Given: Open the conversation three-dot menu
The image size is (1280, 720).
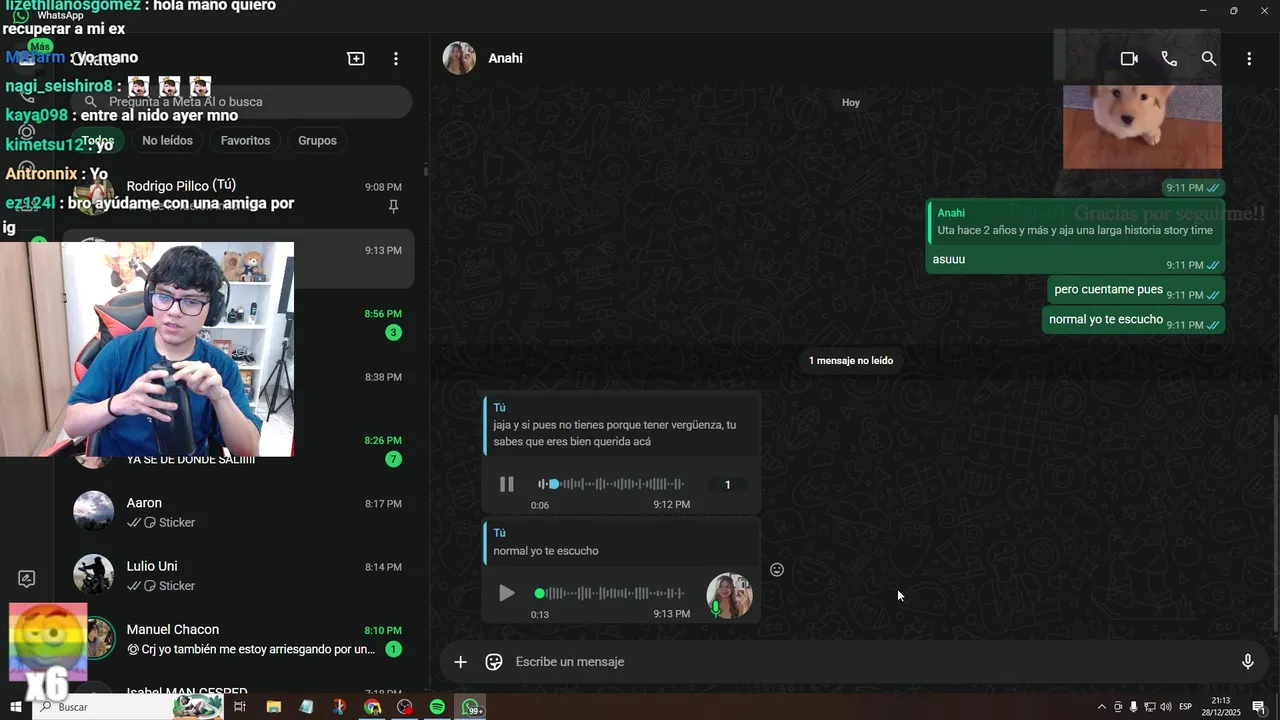Looking at the screenshot, I should [1249, 59].
